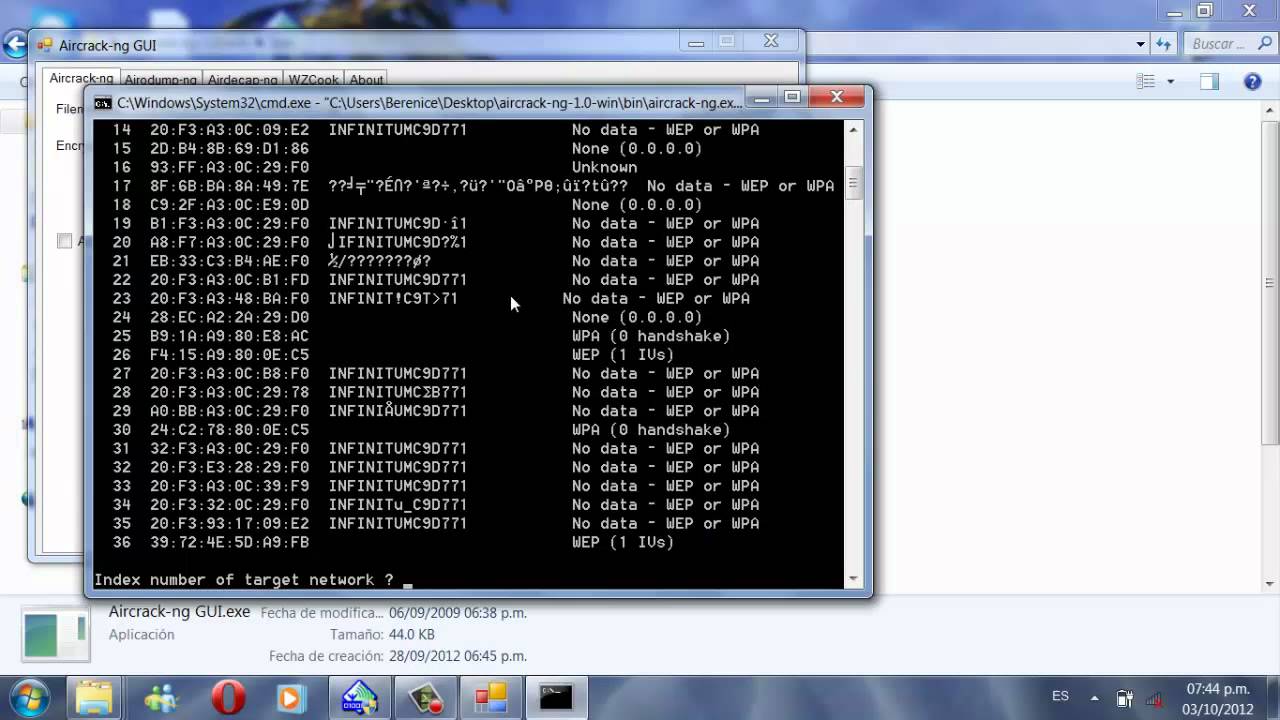Click modified date '06/09/2009 06:38 p.m.'
Screen dimensions: 1280x720
point(458,613)
